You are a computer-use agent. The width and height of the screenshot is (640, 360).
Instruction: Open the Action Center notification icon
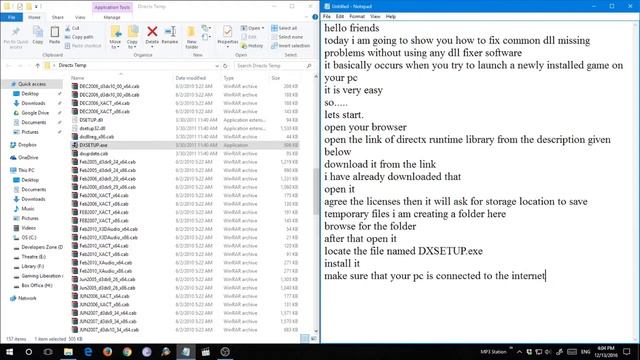point(627,351)
